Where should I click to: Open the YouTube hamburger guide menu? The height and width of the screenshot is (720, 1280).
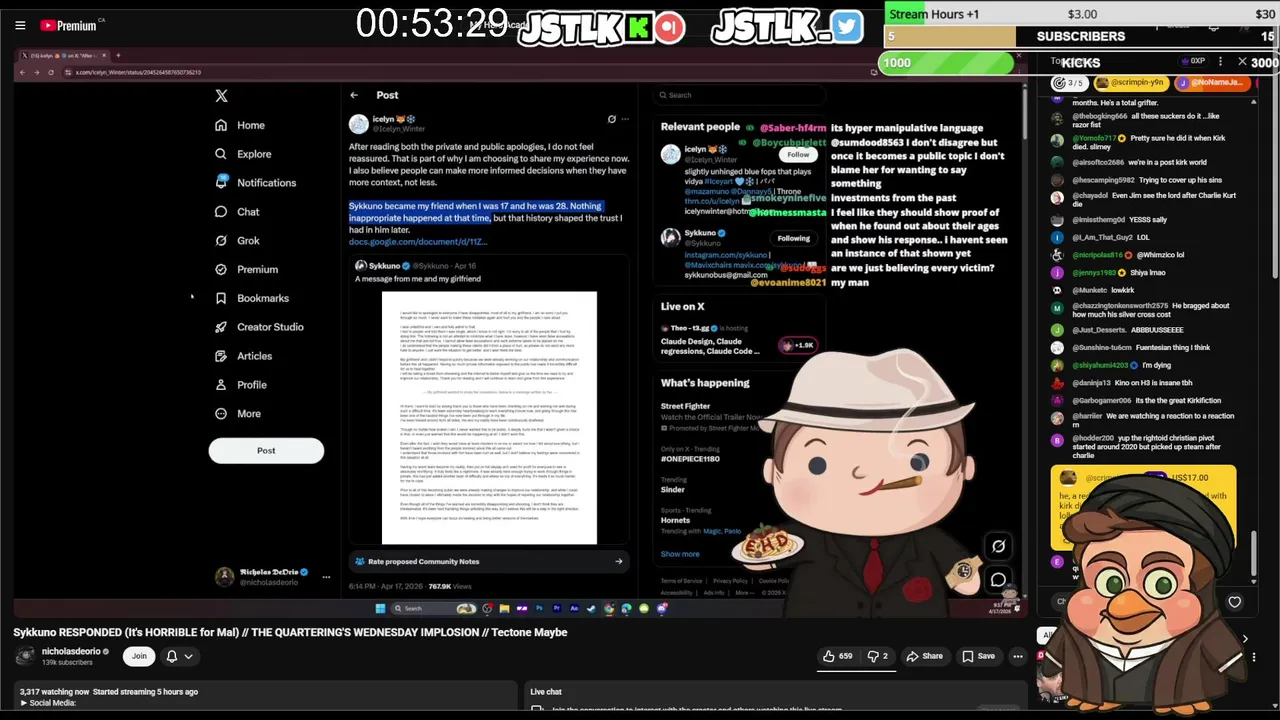(20, 25)
